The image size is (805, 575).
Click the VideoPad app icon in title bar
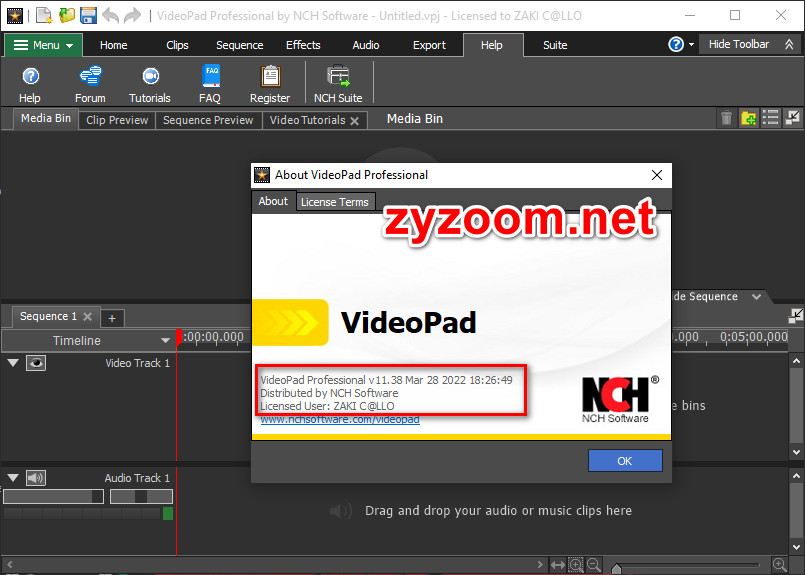[x=14, y=15]
